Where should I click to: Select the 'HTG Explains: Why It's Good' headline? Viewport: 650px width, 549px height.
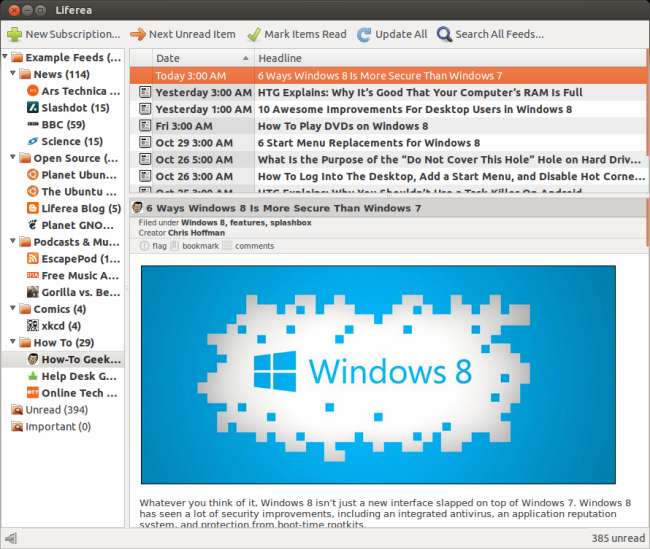tap(420, 92)
